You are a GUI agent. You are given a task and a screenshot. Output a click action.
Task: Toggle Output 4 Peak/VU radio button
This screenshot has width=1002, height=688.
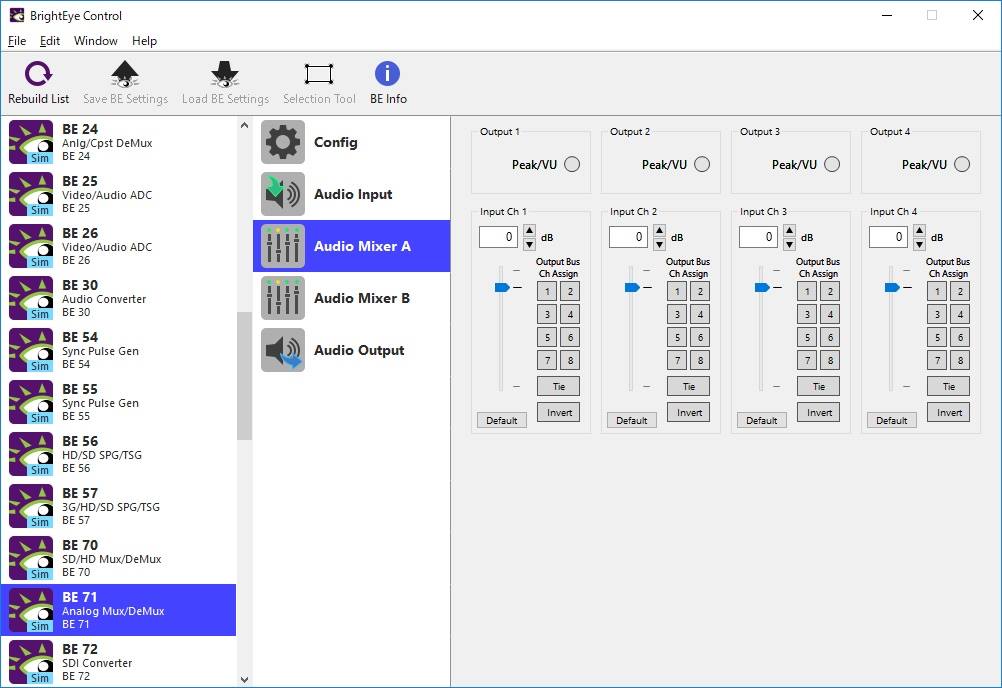(962, 164)
